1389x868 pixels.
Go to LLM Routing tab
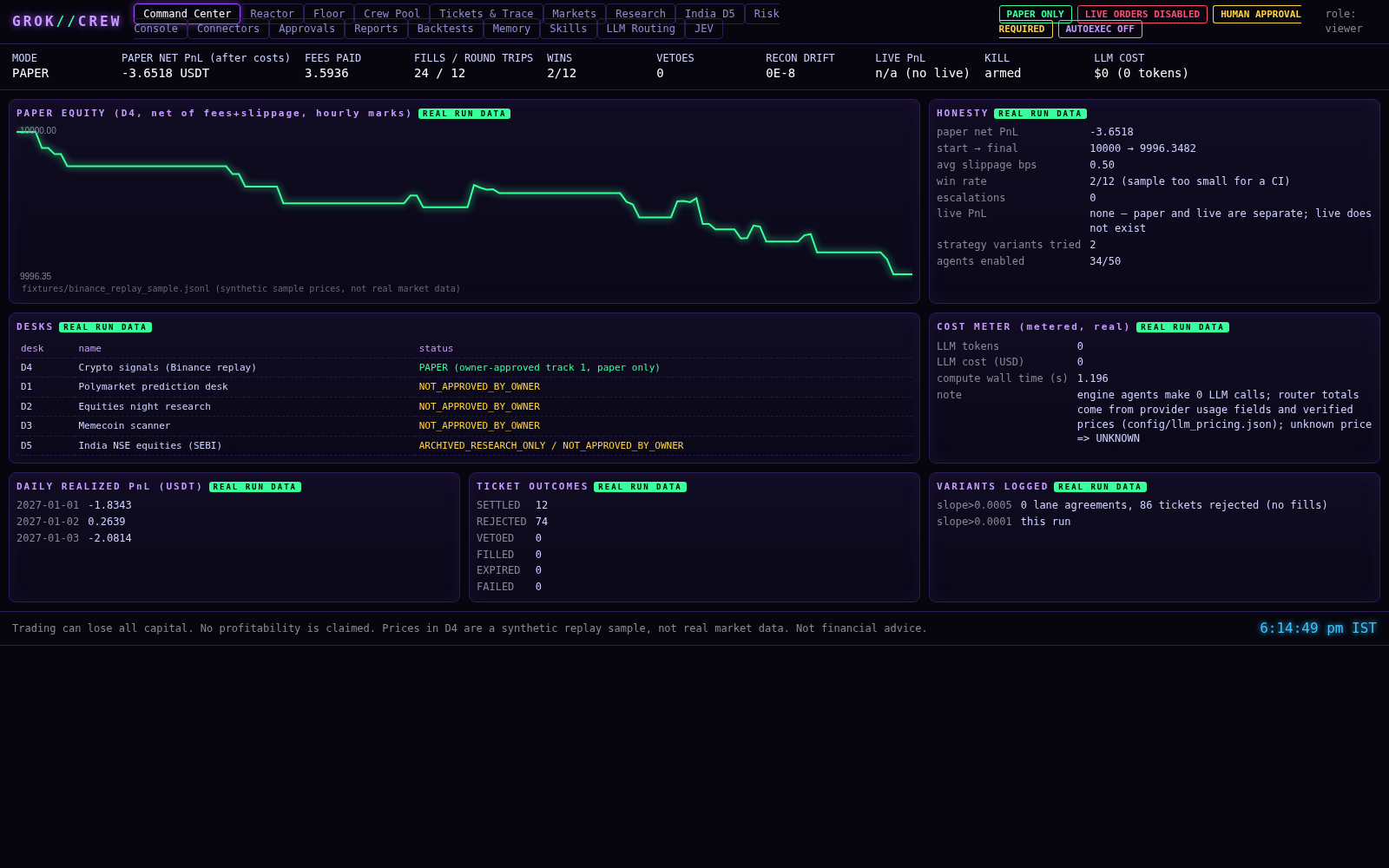click(x=641, y=30)
